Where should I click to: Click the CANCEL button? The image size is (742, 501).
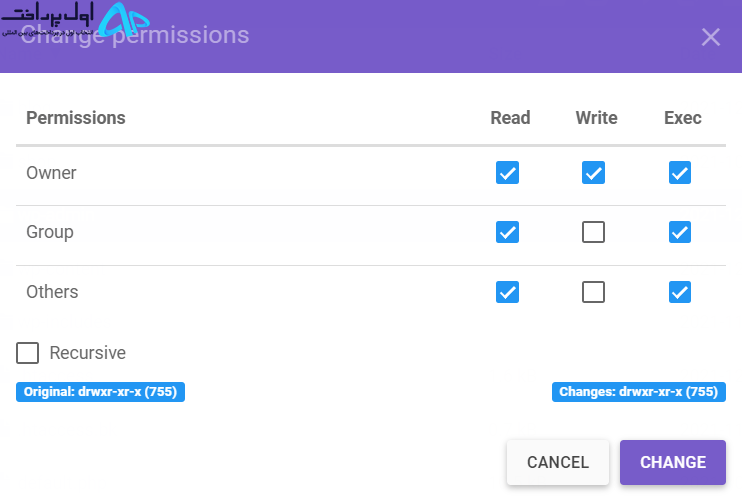[558, 462]
